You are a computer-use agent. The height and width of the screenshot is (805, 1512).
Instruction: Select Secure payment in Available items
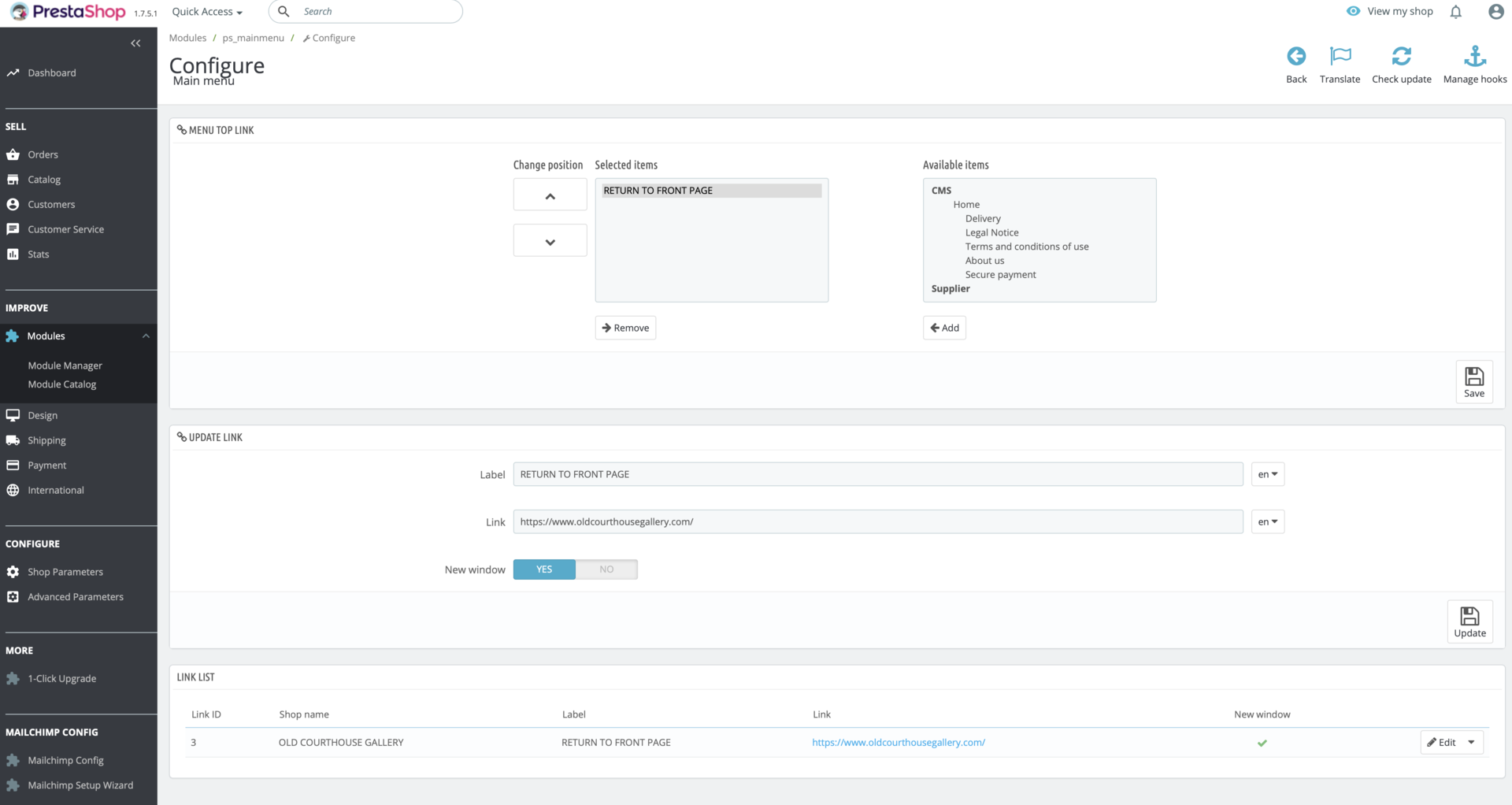[1000, 275]
